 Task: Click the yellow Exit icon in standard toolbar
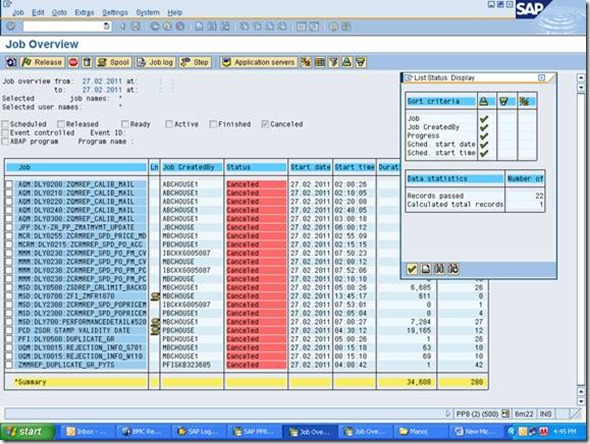pyautogui.click(x=167, y=26)
